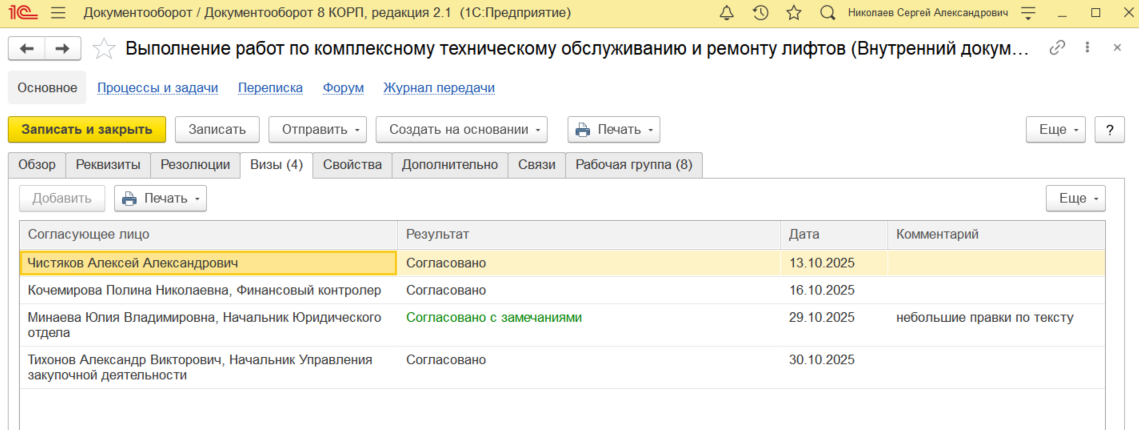Viewport: 1139px width, 430px height.
Task: Open favorites star in title bar
Action: [x=794, y=13]
